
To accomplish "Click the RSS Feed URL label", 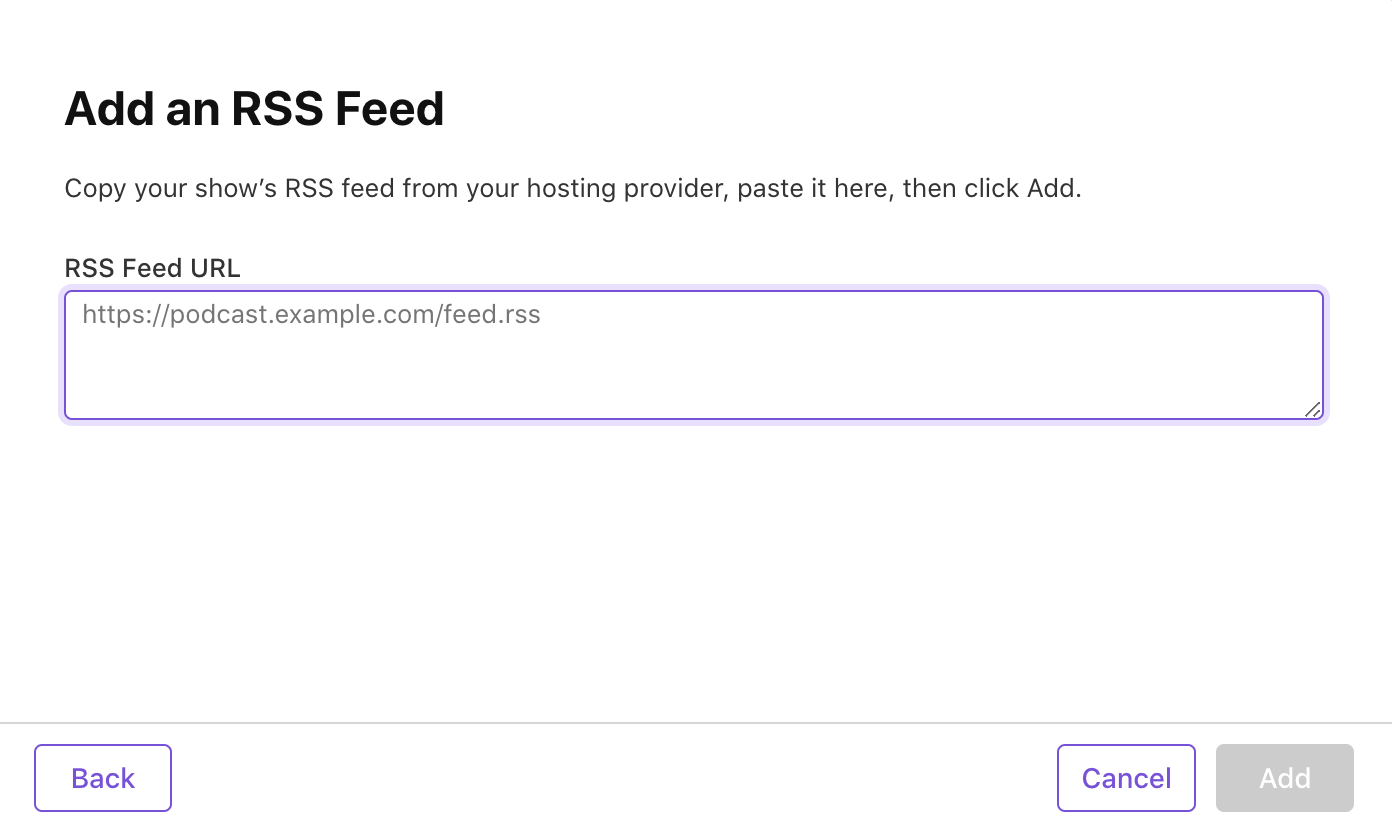I will click(152, 268).
